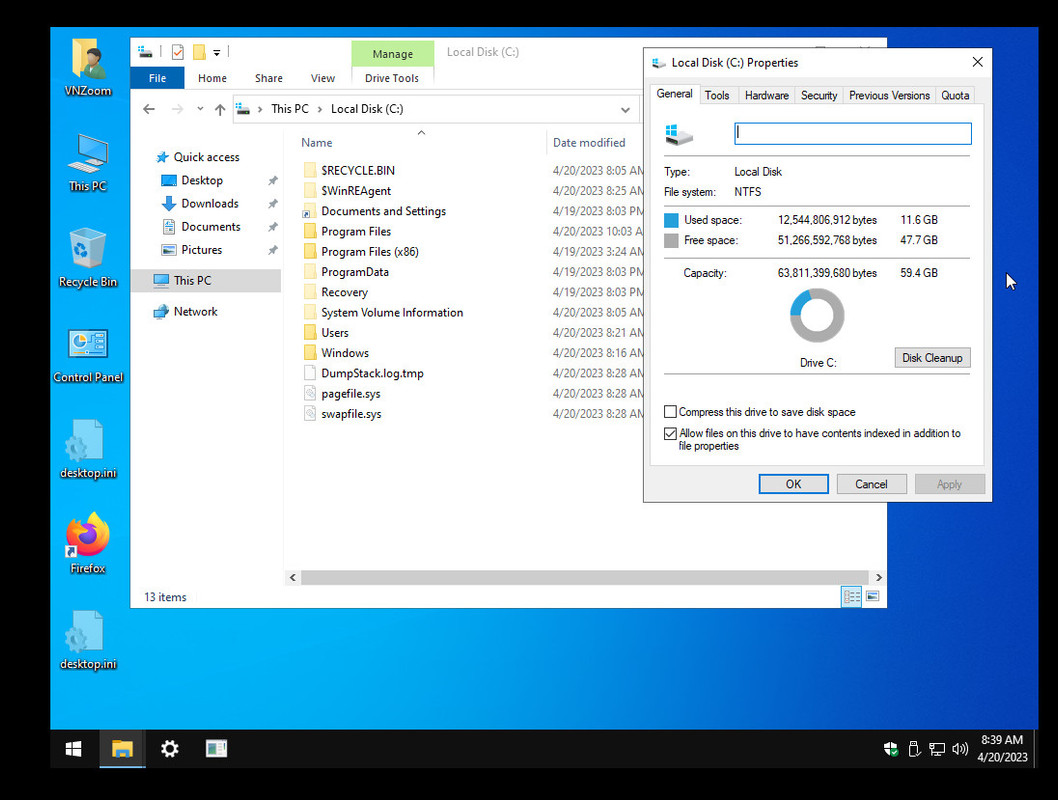Switch to Tools tab in Properties
This screenshot has height=800, width=1058.
click(717, 96)
